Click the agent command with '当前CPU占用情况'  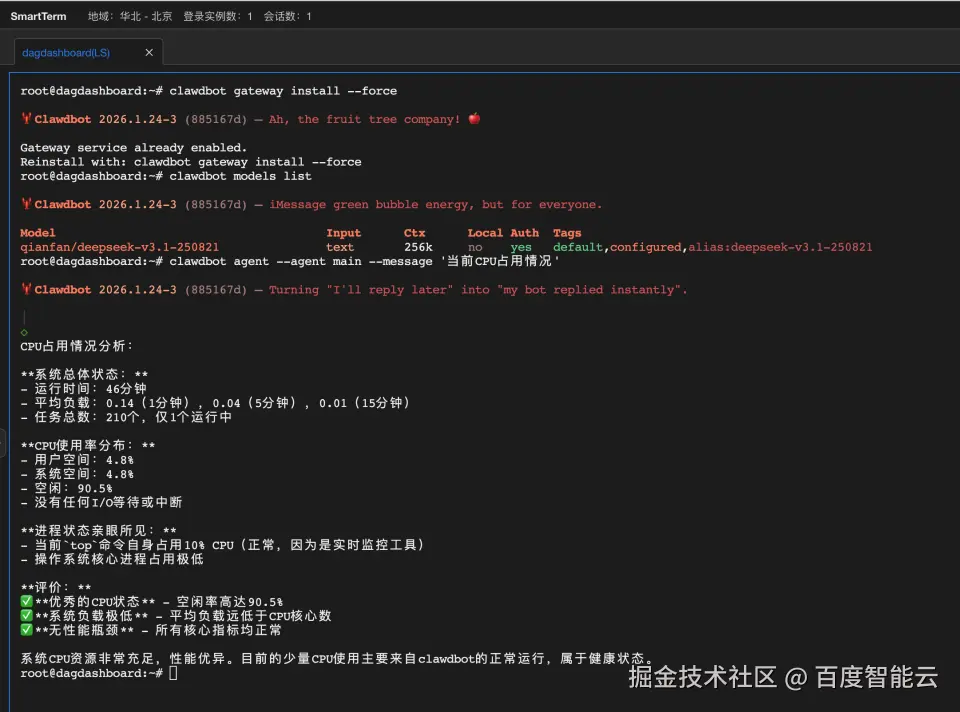click(364, 261)
